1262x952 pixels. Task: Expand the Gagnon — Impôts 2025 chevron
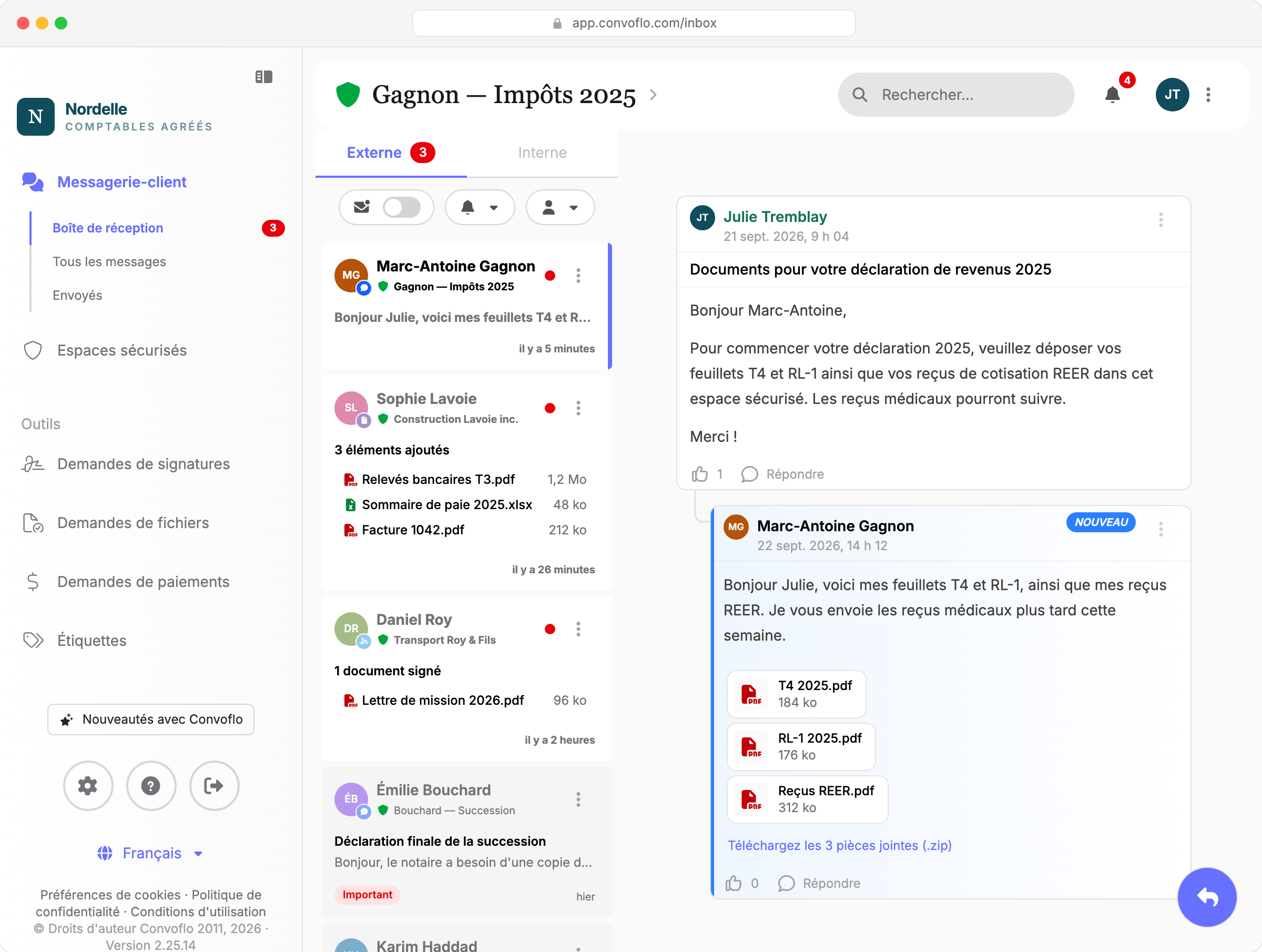(x=653, y=95)
